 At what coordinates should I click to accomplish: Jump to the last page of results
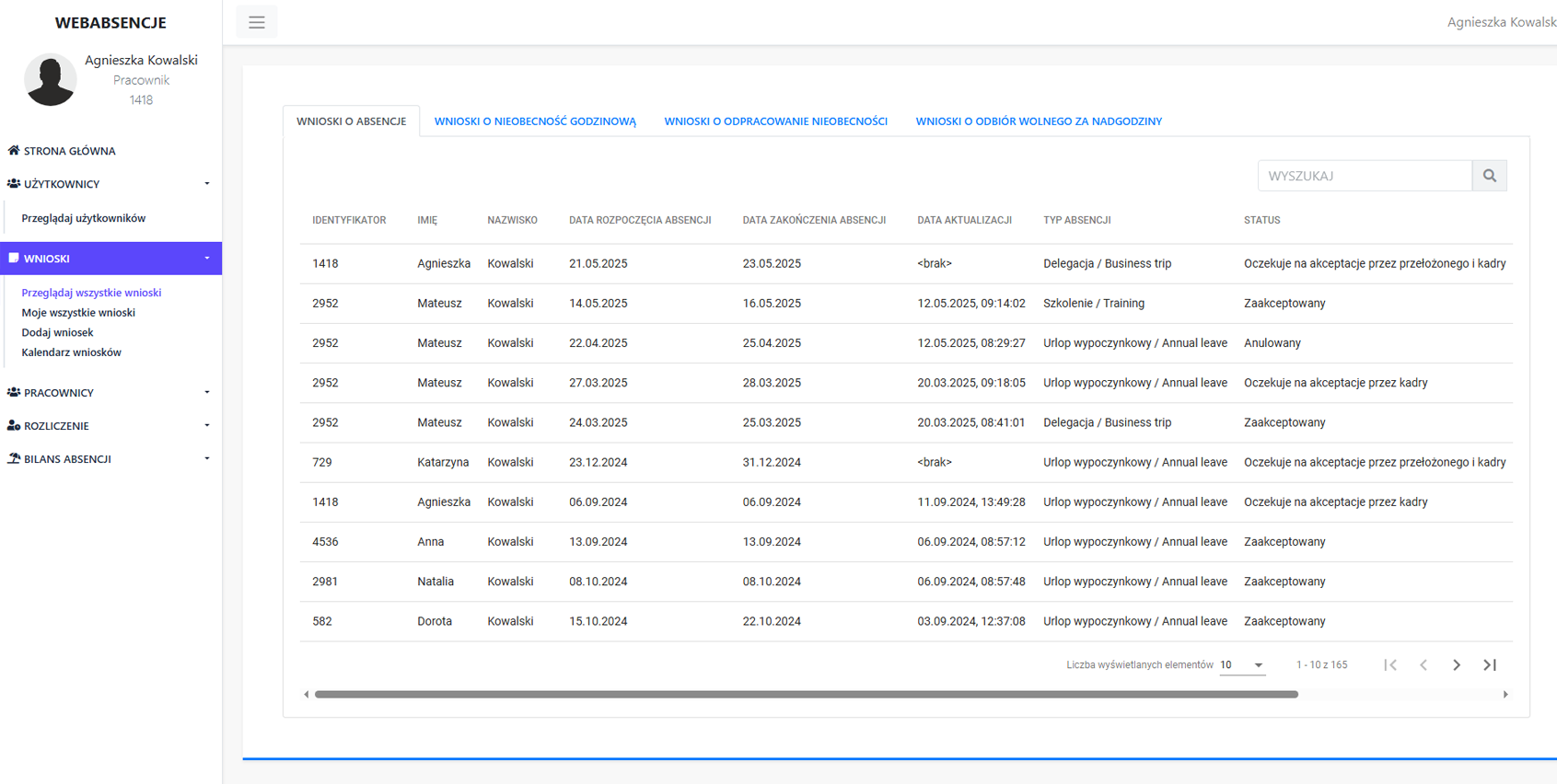coord(1490,664)
